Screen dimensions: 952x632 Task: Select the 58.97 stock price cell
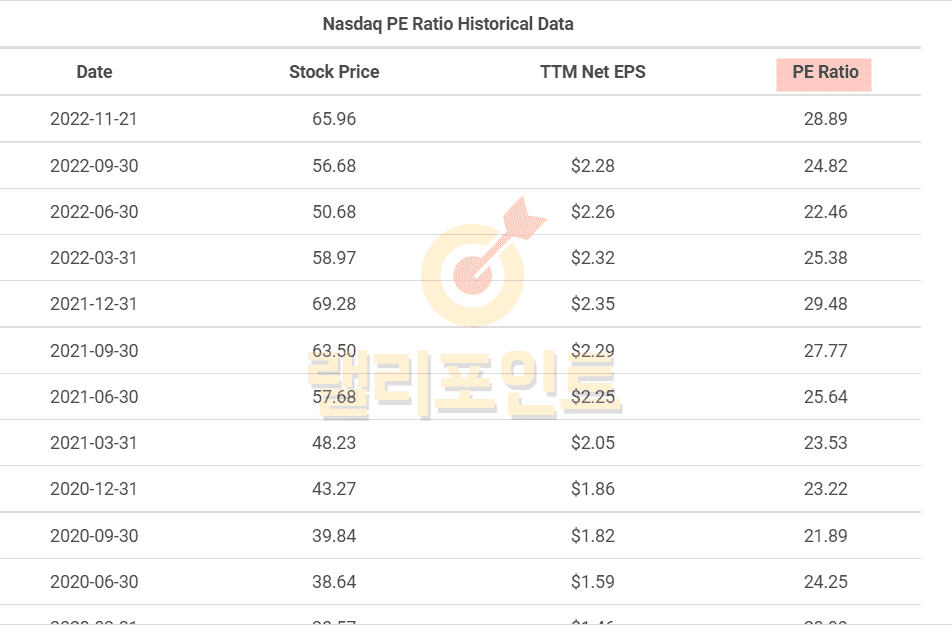click(x=334, y=258)
